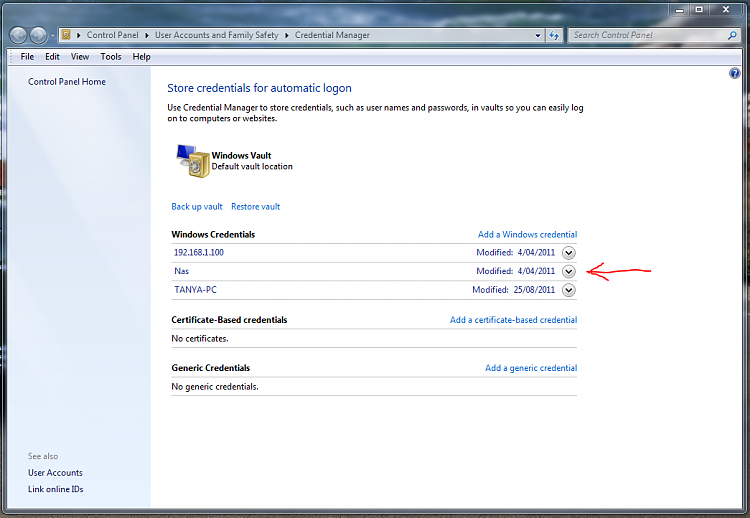750x518 pixels.
Task: Click Back up vault link
Action: (197, 207)
